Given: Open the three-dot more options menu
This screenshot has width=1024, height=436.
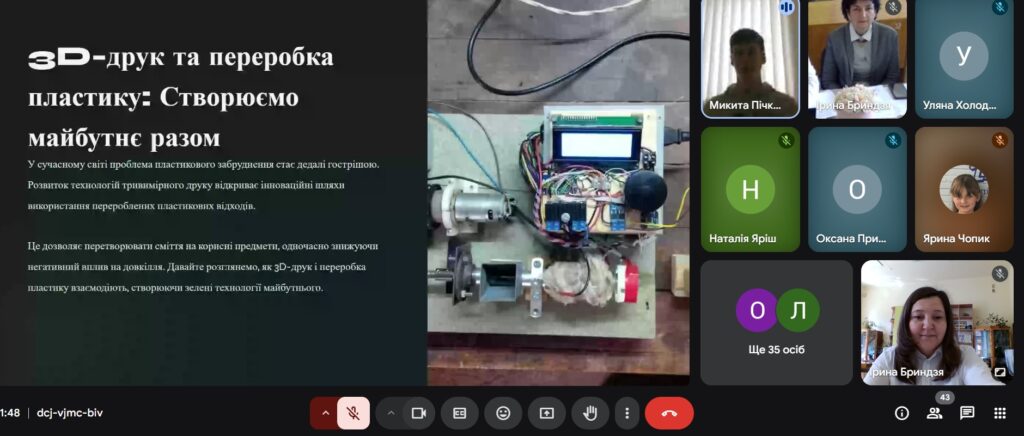Looking at the screenshot, I should [x=627, y=412].
